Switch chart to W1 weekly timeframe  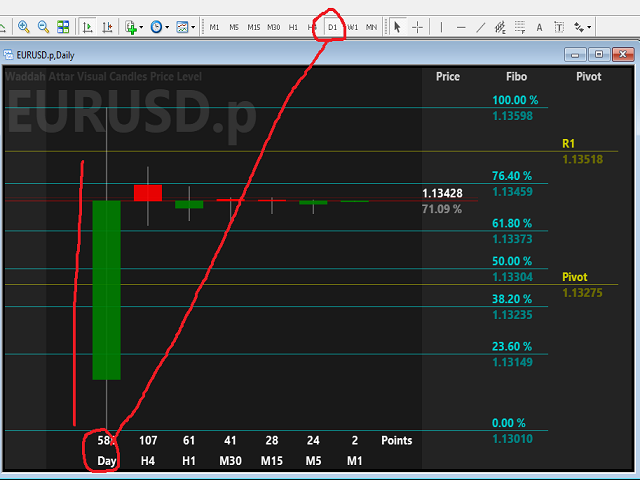pyautogui.click(x=352, y=27)
